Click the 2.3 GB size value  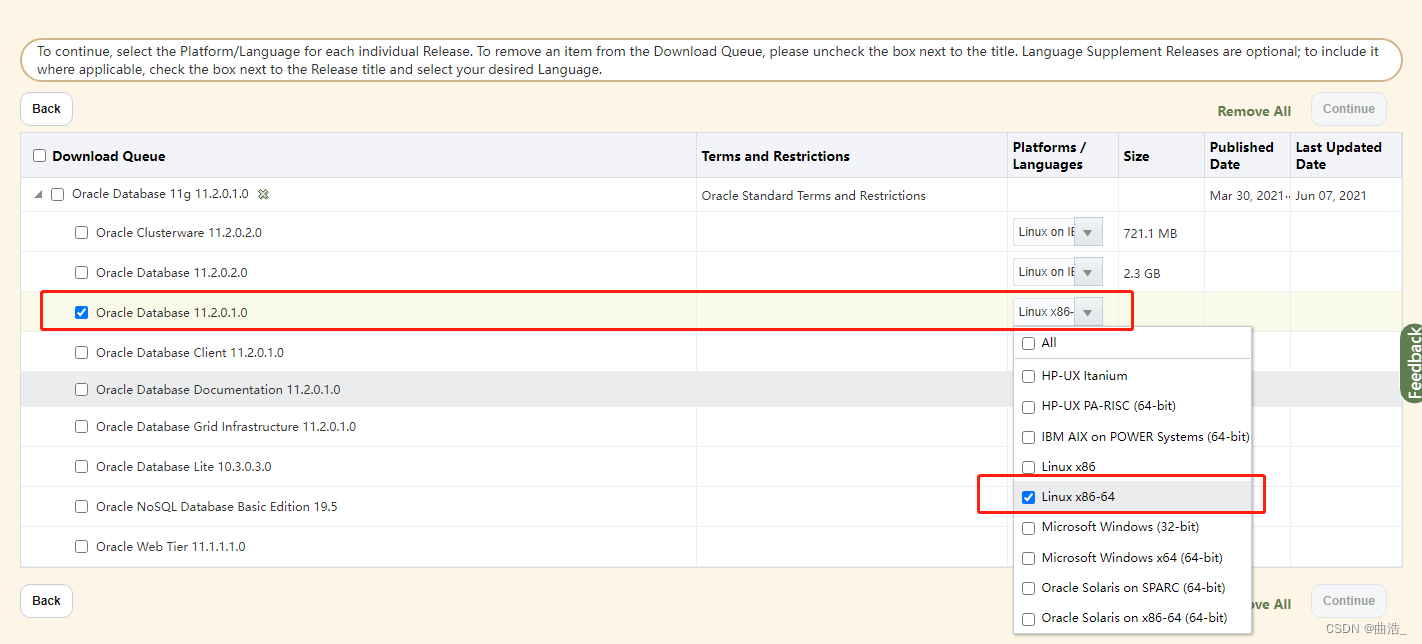pos(1142,273)
